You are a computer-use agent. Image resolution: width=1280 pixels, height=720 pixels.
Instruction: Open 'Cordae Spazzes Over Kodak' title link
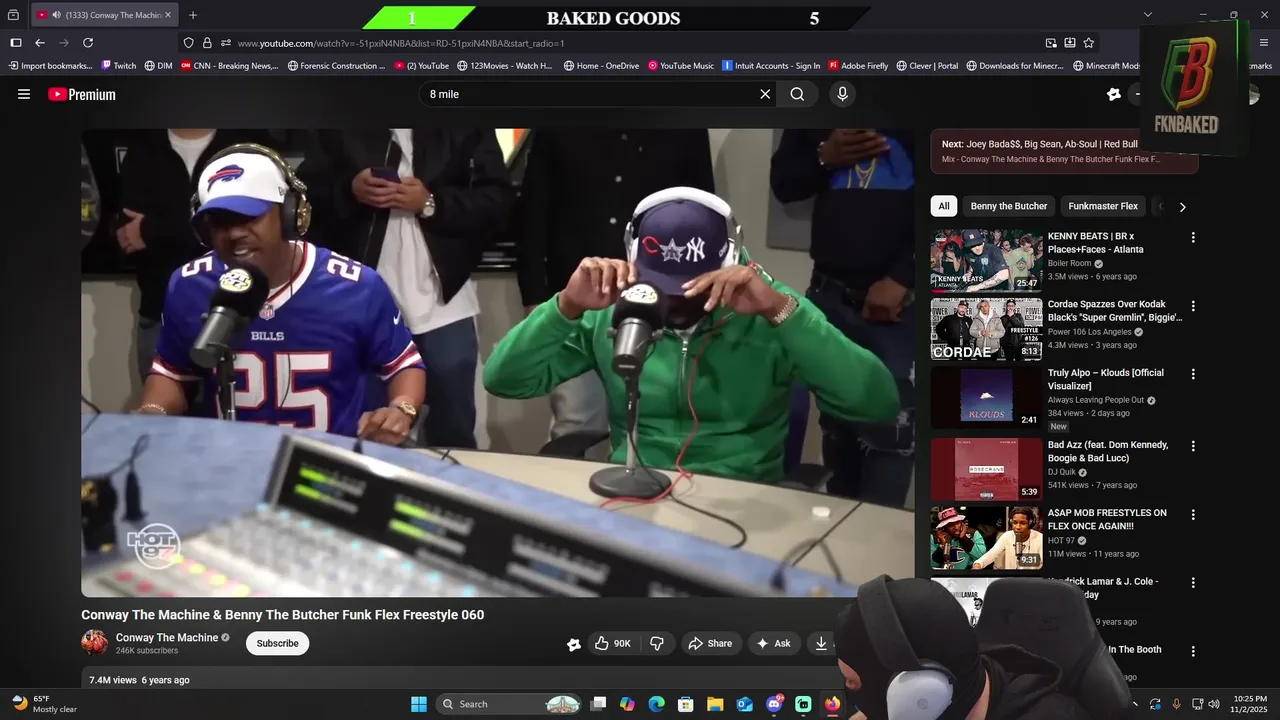1115,311
